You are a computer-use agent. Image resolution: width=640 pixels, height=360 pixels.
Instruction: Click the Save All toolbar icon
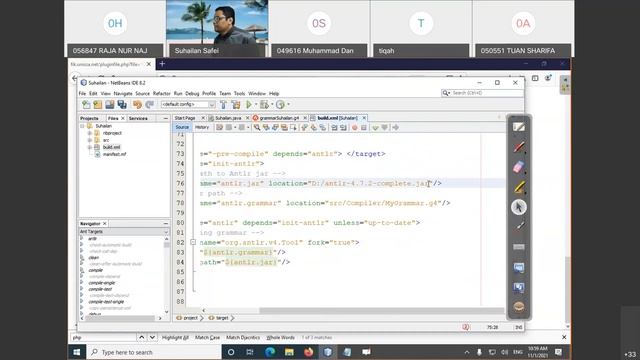click(x=122, y=104)
